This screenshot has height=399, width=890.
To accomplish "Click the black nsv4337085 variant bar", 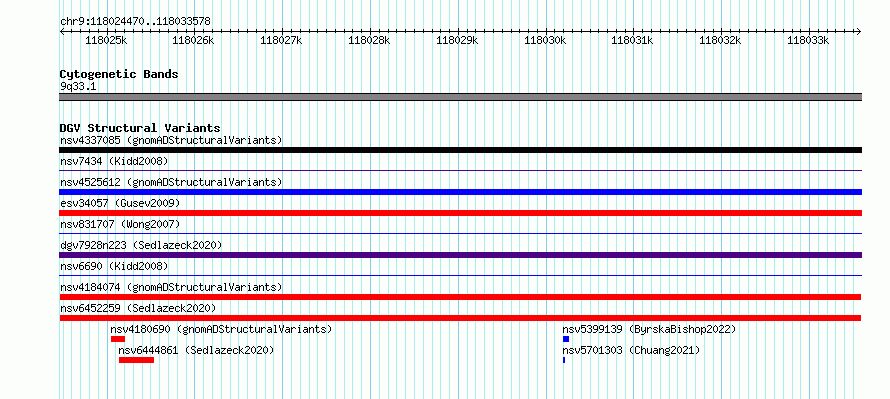I will (460, 150).
